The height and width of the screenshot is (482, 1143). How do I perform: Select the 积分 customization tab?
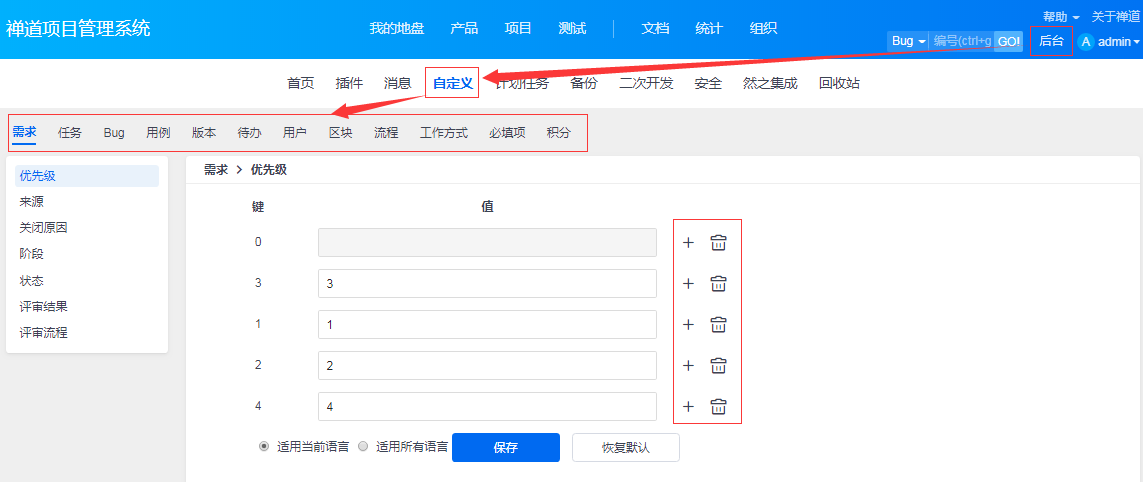coord(559,133)
